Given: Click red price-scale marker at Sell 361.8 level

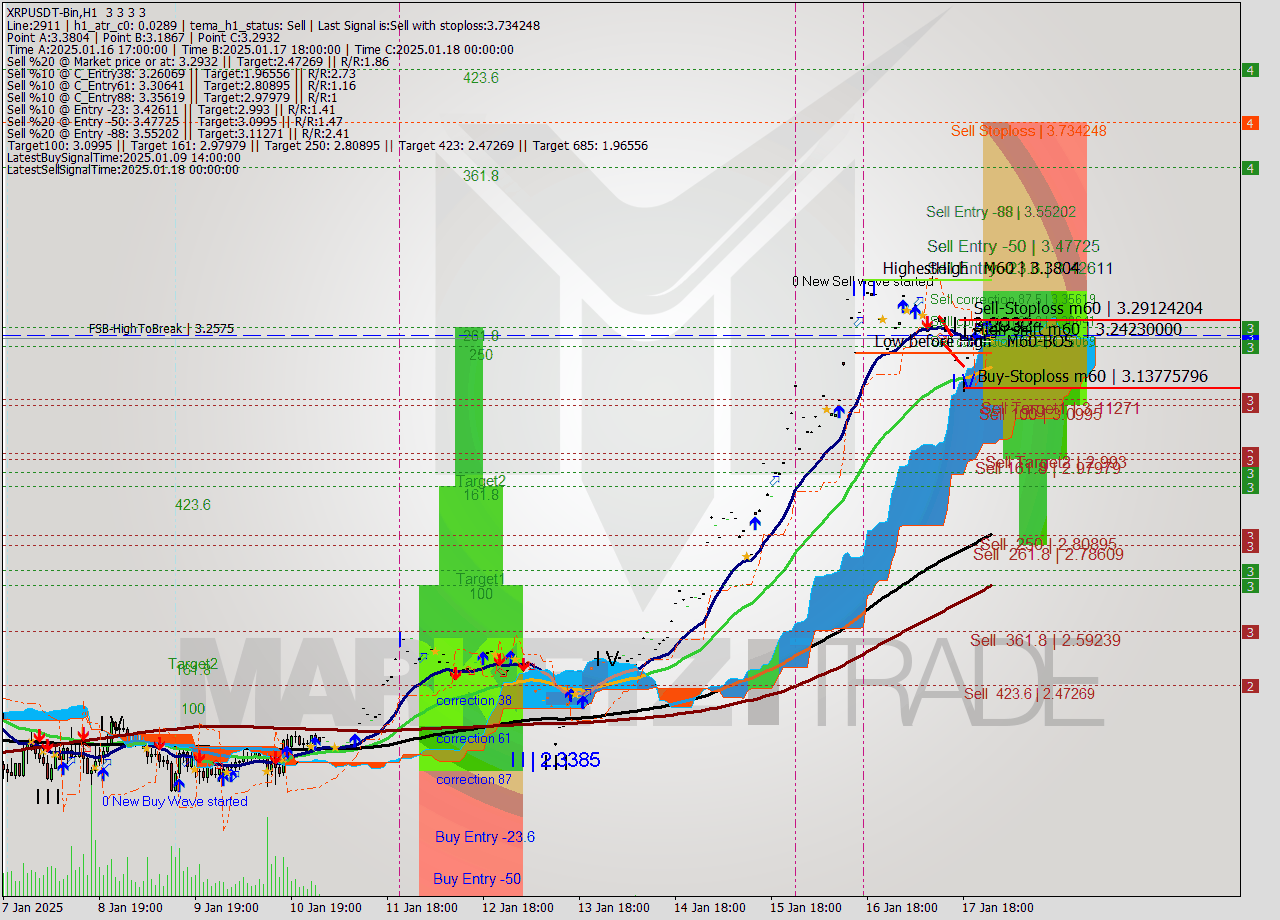Looking at the screenshot, I should click(x=1250, y=632).
